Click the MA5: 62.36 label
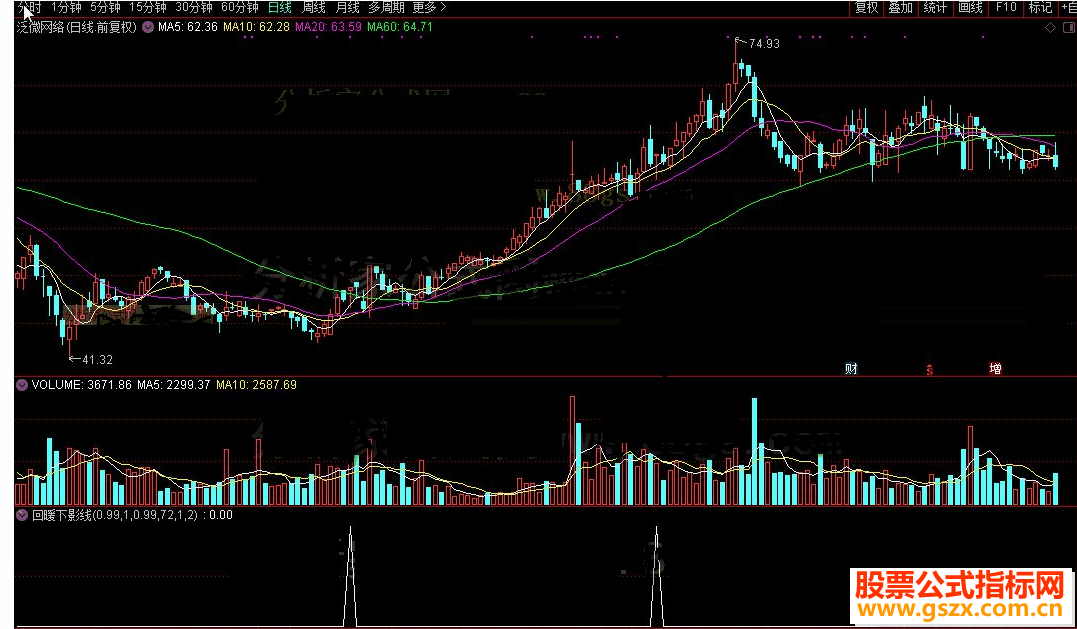Screen dimensions: 1077x629 (188, 27)
